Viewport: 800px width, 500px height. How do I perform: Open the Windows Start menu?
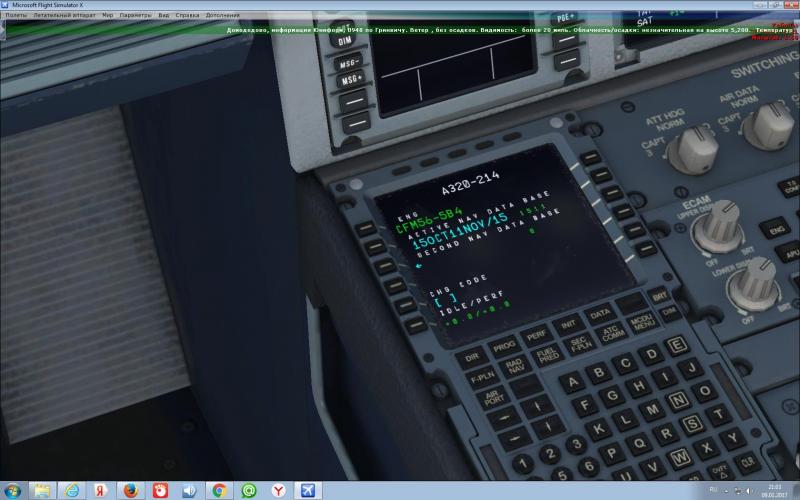pos(12,491)
